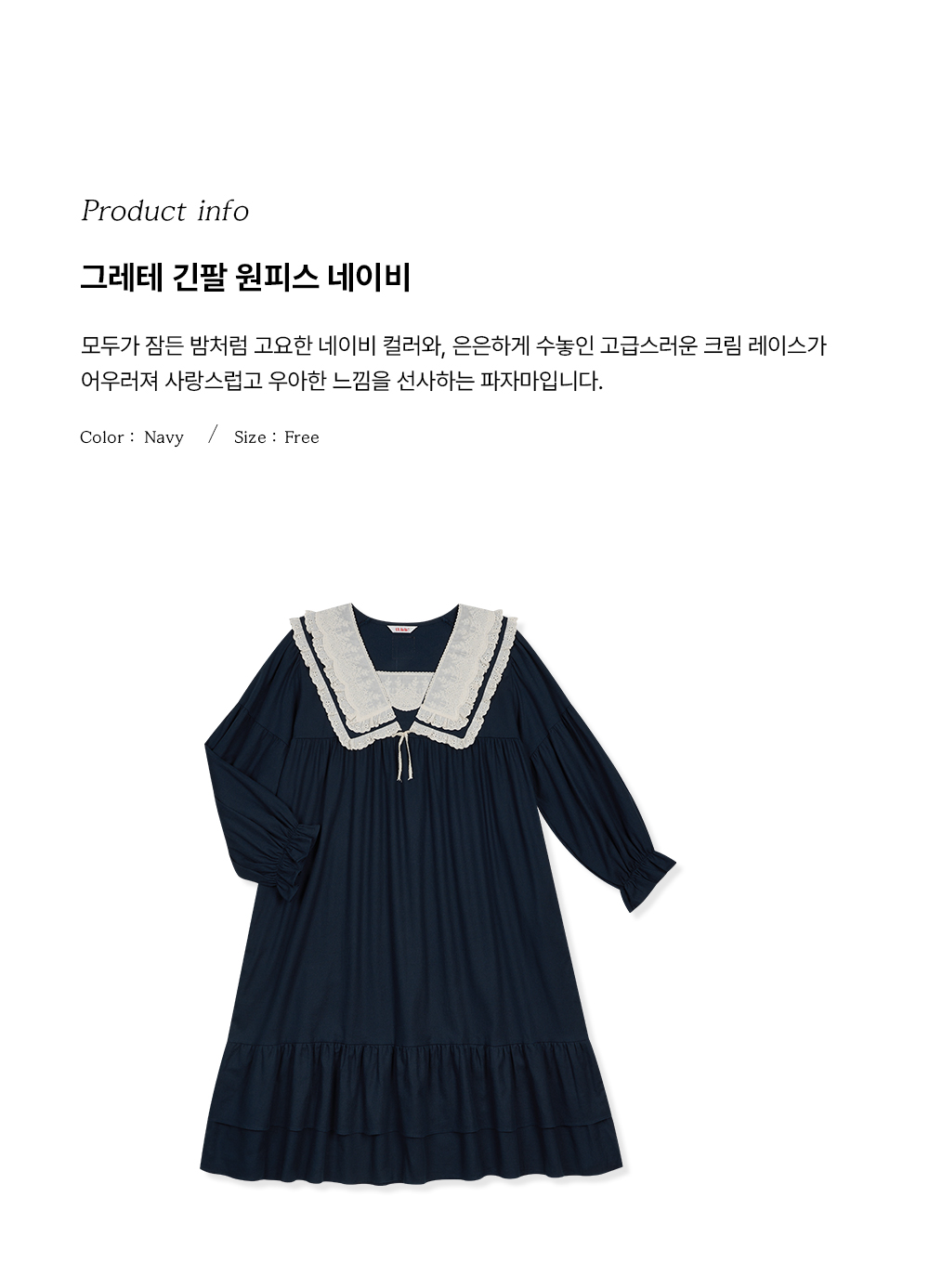Click the word Free in size info

302,437
